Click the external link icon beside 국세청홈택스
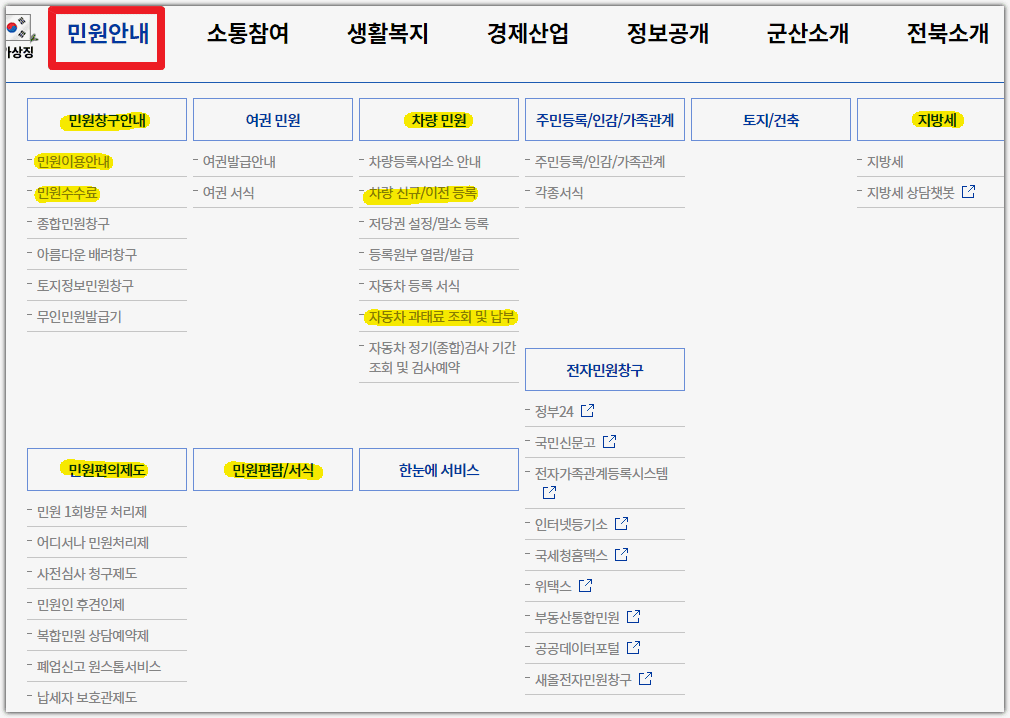The width and height of the screenshot is (1010, 718). (622, 554)
